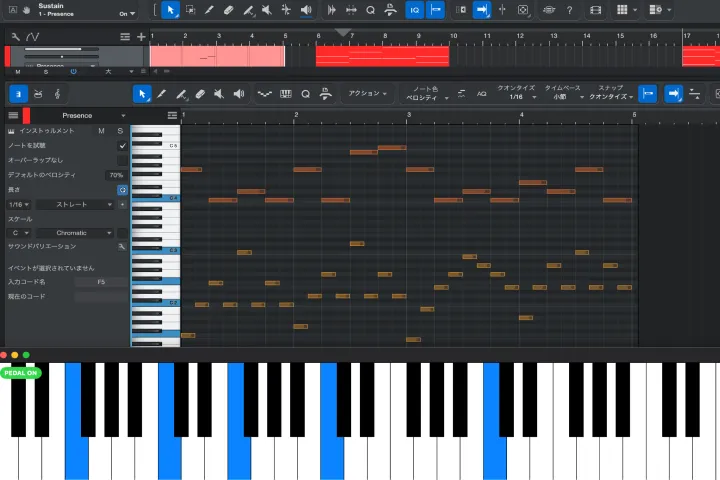
Task: Show automation with the curve icon
Action: (32, 37)
